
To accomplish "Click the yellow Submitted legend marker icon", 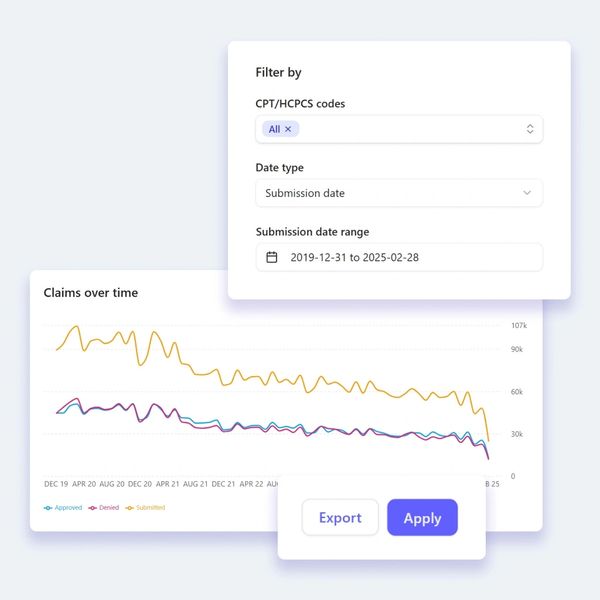I will pyautogui.click(x=130, y=508).
